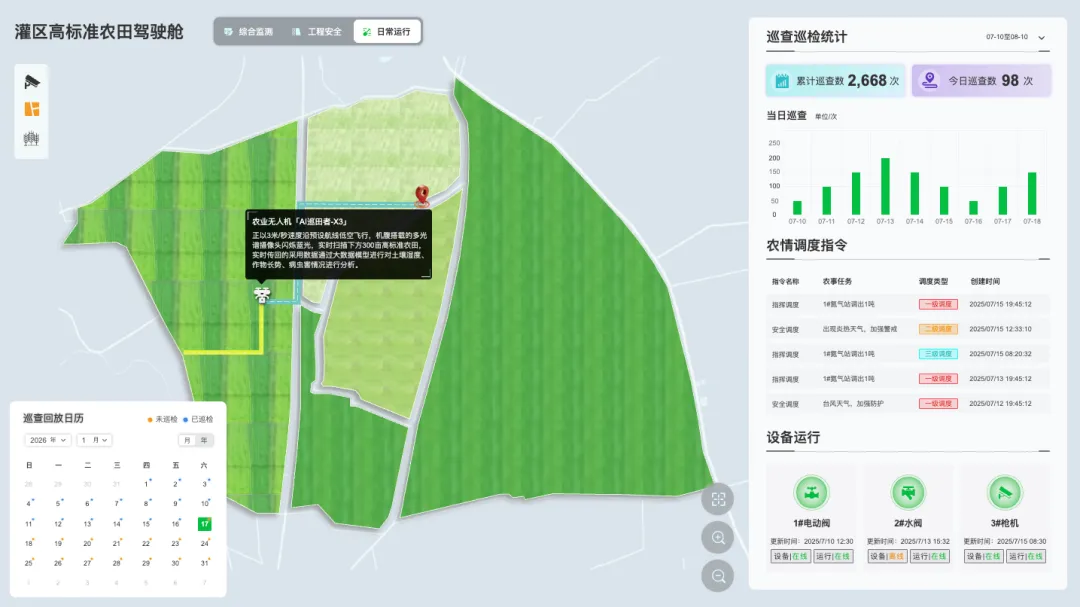The width and height of the screenshot is (1080, 607).
Task: Click the 设备|在线 status of 3#枪机
Action: (983, 557)
